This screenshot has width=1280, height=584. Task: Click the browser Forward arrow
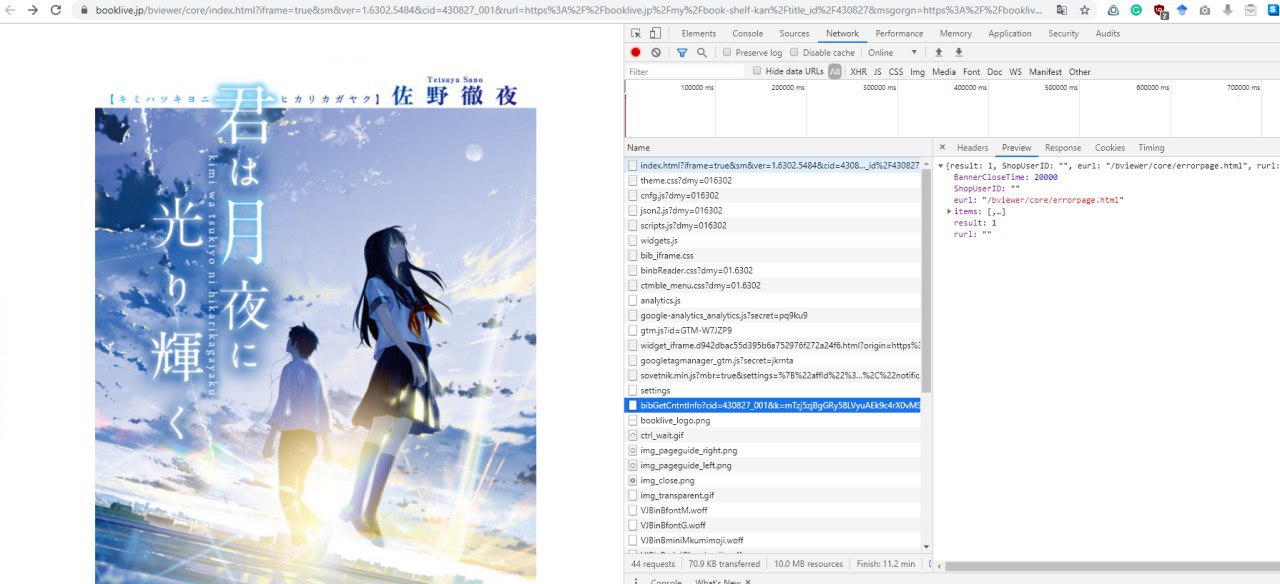click(33, 10)
